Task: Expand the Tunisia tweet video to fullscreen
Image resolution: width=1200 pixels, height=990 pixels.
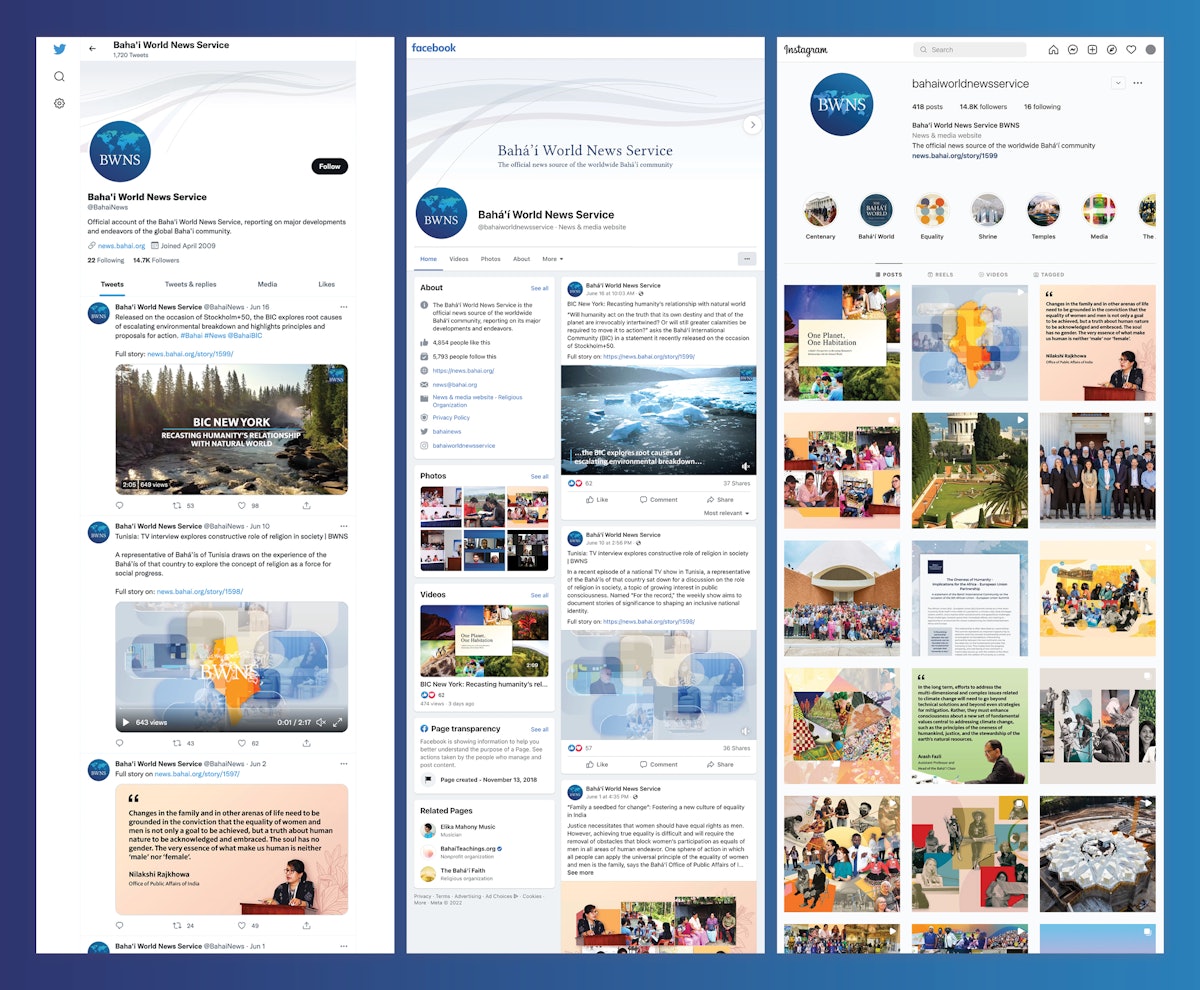Action: click(338, 722)
